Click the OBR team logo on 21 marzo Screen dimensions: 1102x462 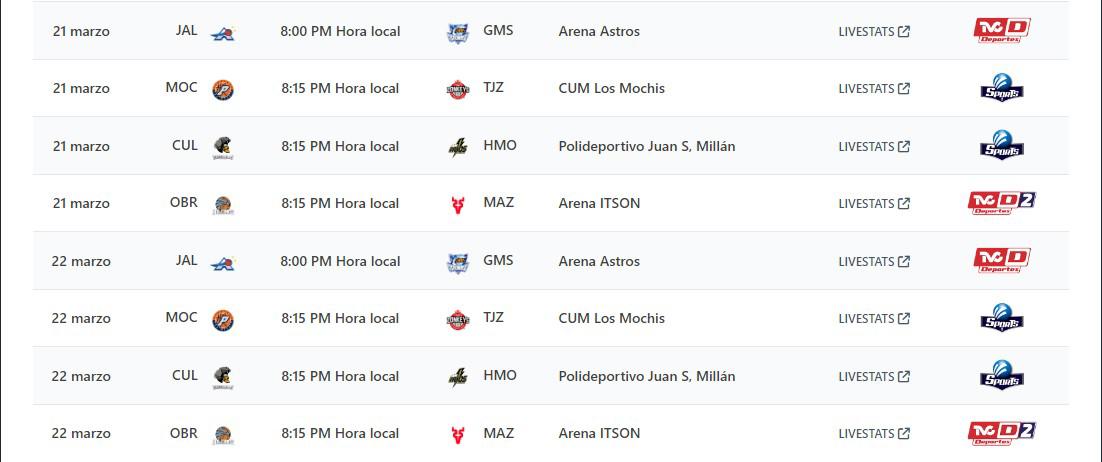[x=223, y=204]
